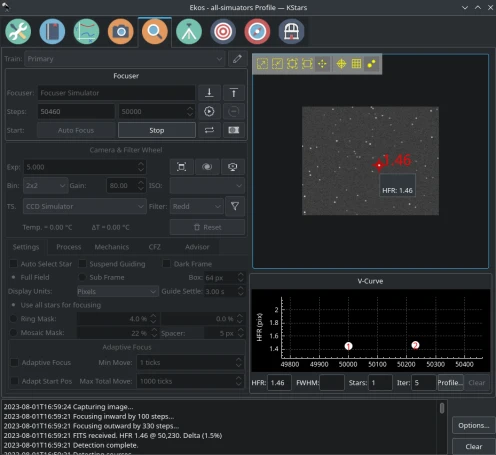Click the capture image film icon

click(x=234, y=130)
